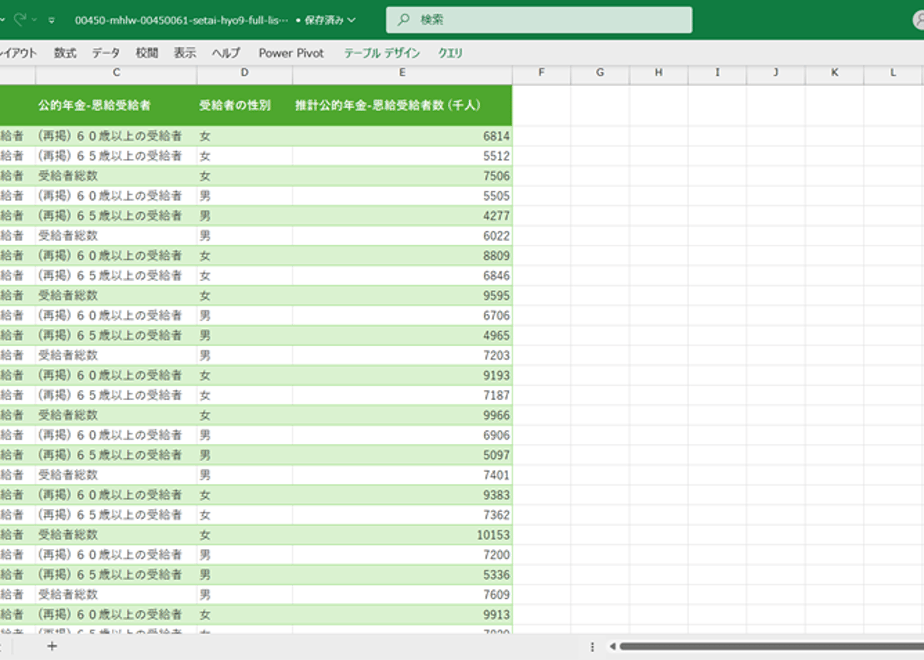Open Customize Quick Access Toolbar dropdown
The height and width of the screenshot is (660, 924).
tap(52, 20)
